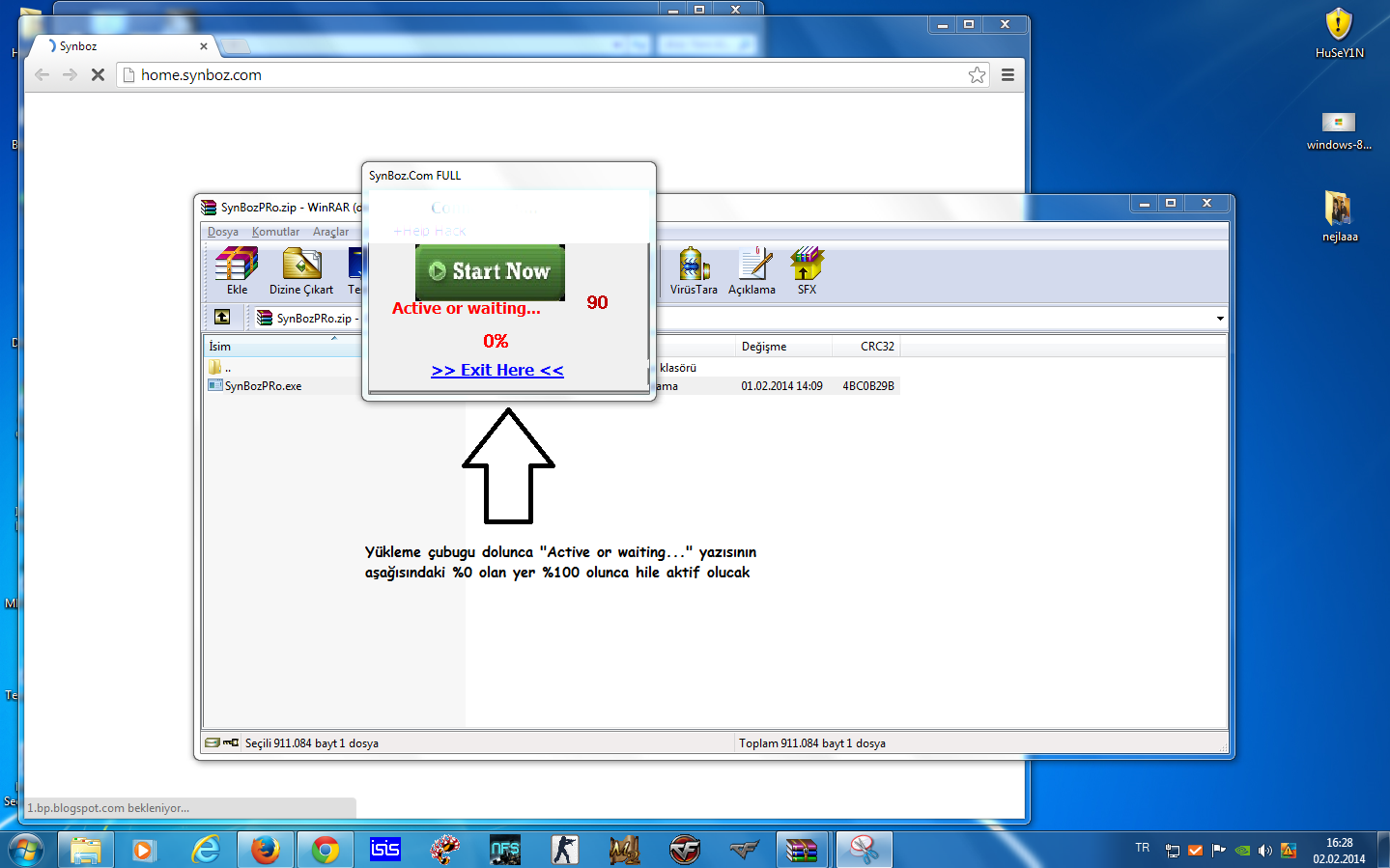
Task: Launch the NFS game from taskbar
Action: click(505, 850)
